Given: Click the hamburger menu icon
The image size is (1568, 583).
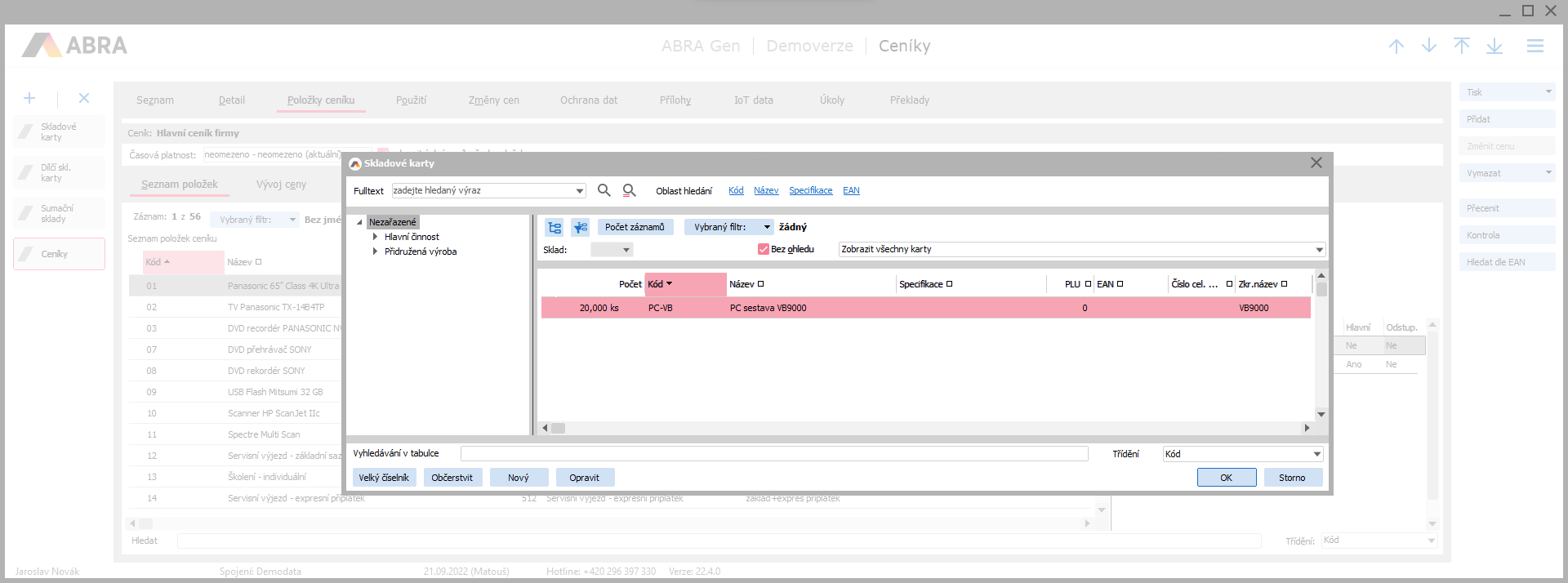Looking at the screenshot, I should coord(1535,47).
